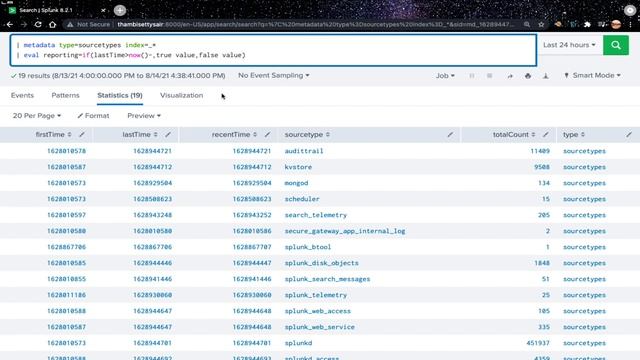Switch to the Patterns tab
640x360 pixels.
point(65,96)
